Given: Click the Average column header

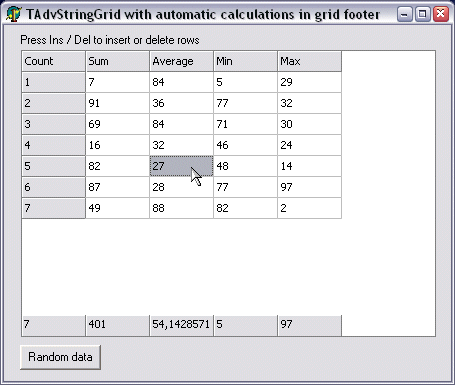Looking at the screenshot, I should point(181,61).
